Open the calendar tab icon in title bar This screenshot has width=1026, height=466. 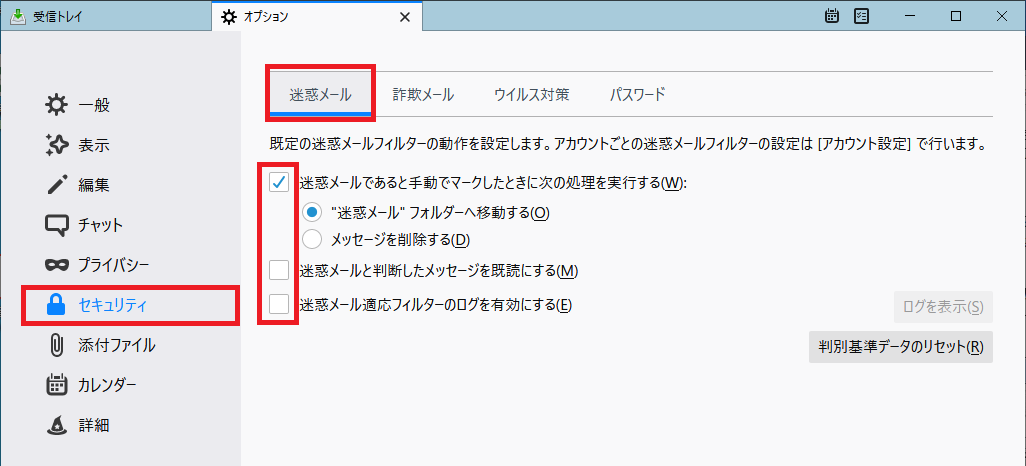pos(832,16)
